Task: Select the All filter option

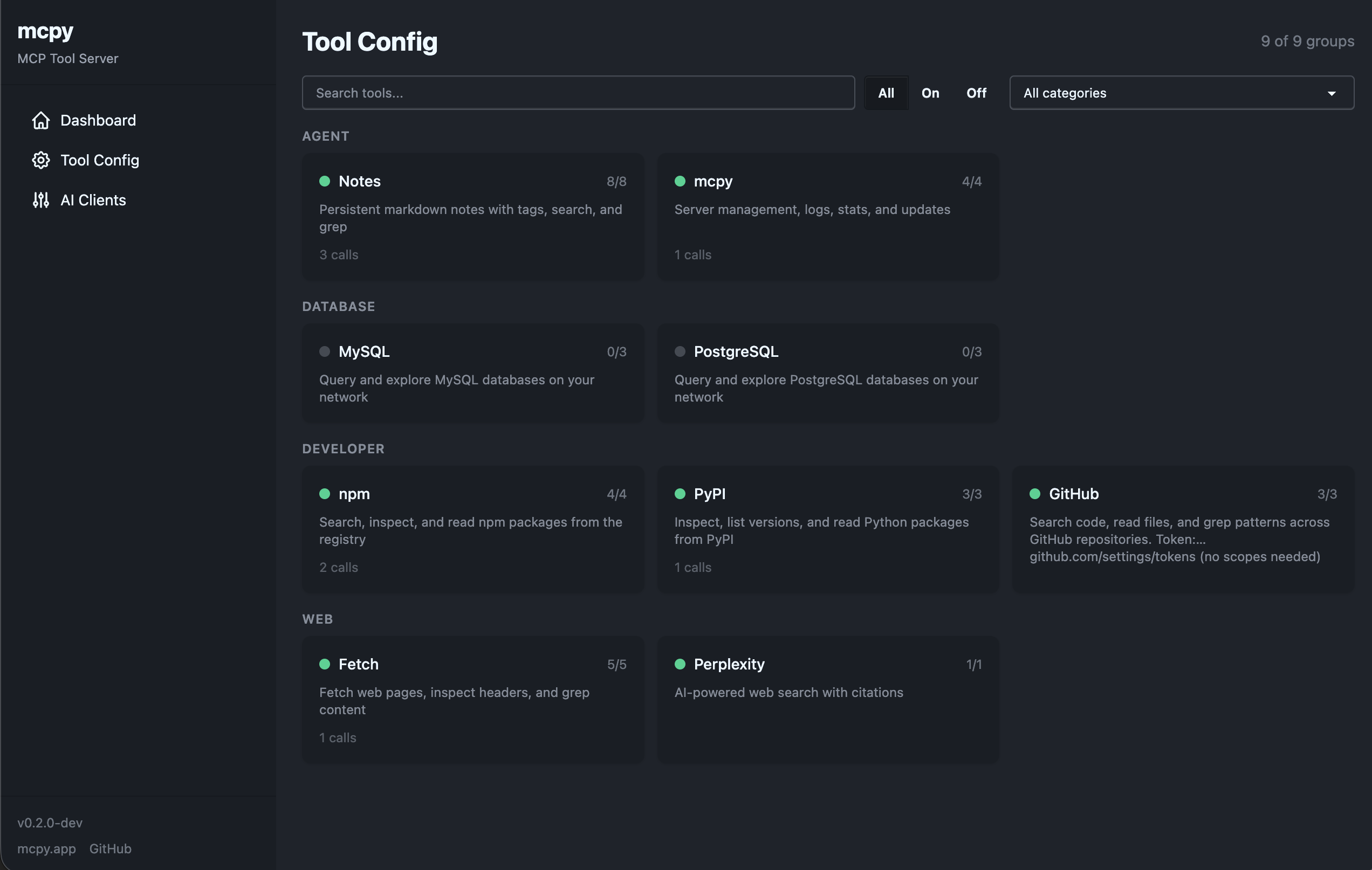Action: pos(887,92)
